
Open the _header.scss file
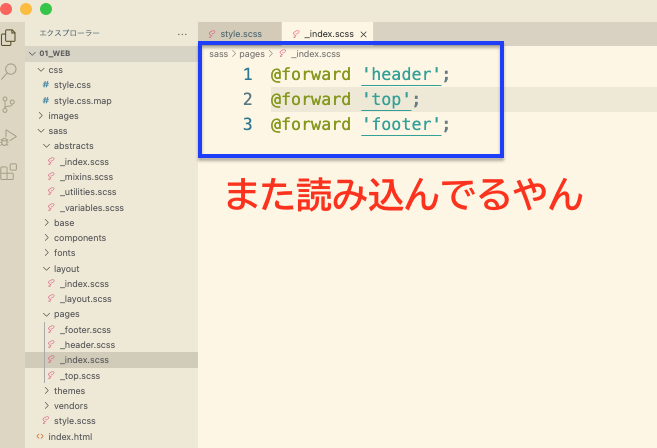87,345
